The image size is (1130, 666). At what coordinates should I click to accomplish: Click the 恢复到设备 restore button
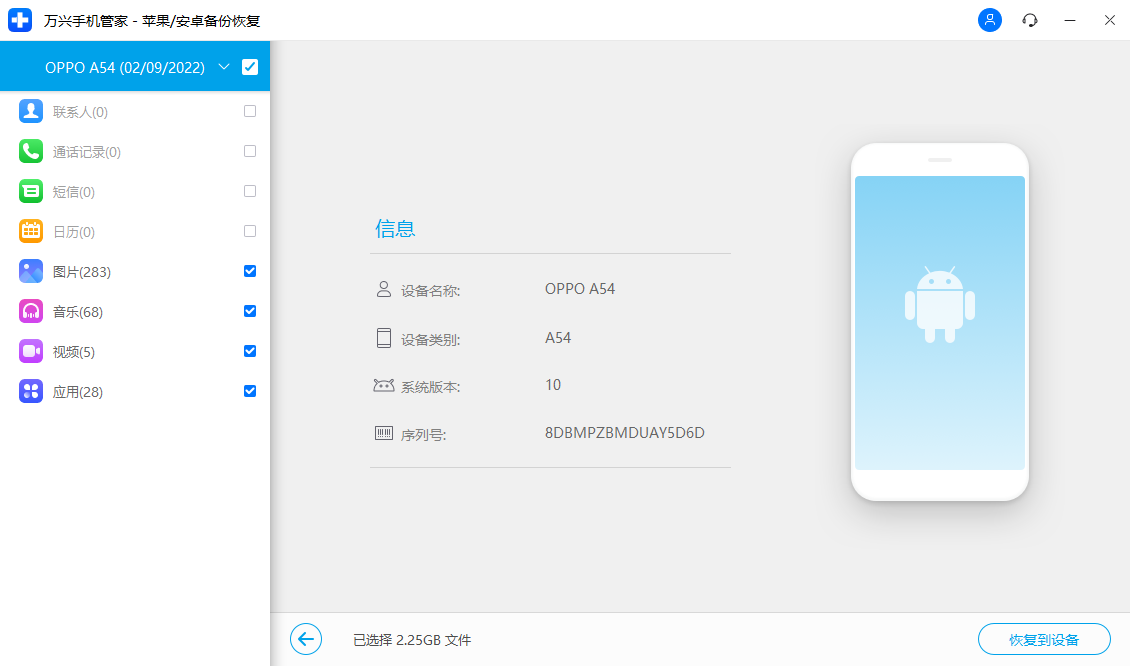[x=1044, y=639]
